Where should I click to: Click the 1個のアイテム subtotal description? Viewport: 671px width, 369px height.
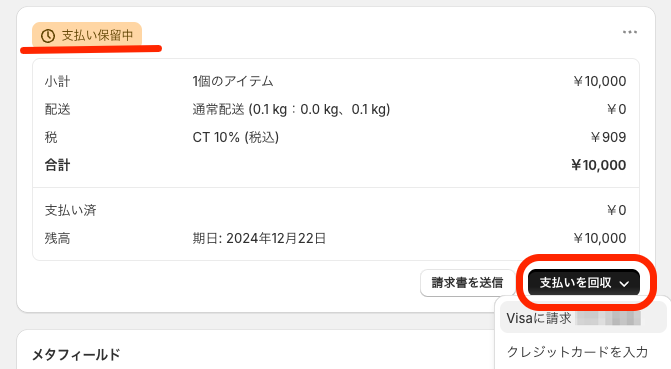[233, 81]
